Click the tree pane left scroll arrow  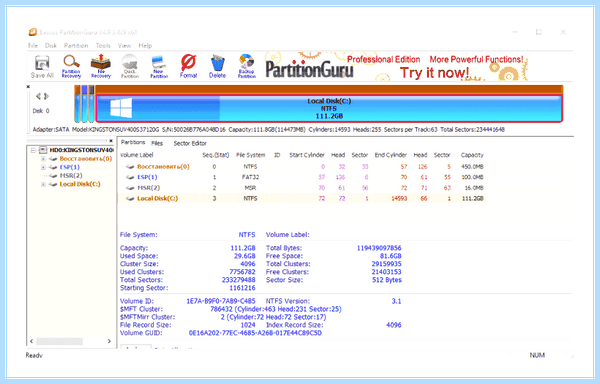click(31, 341)
